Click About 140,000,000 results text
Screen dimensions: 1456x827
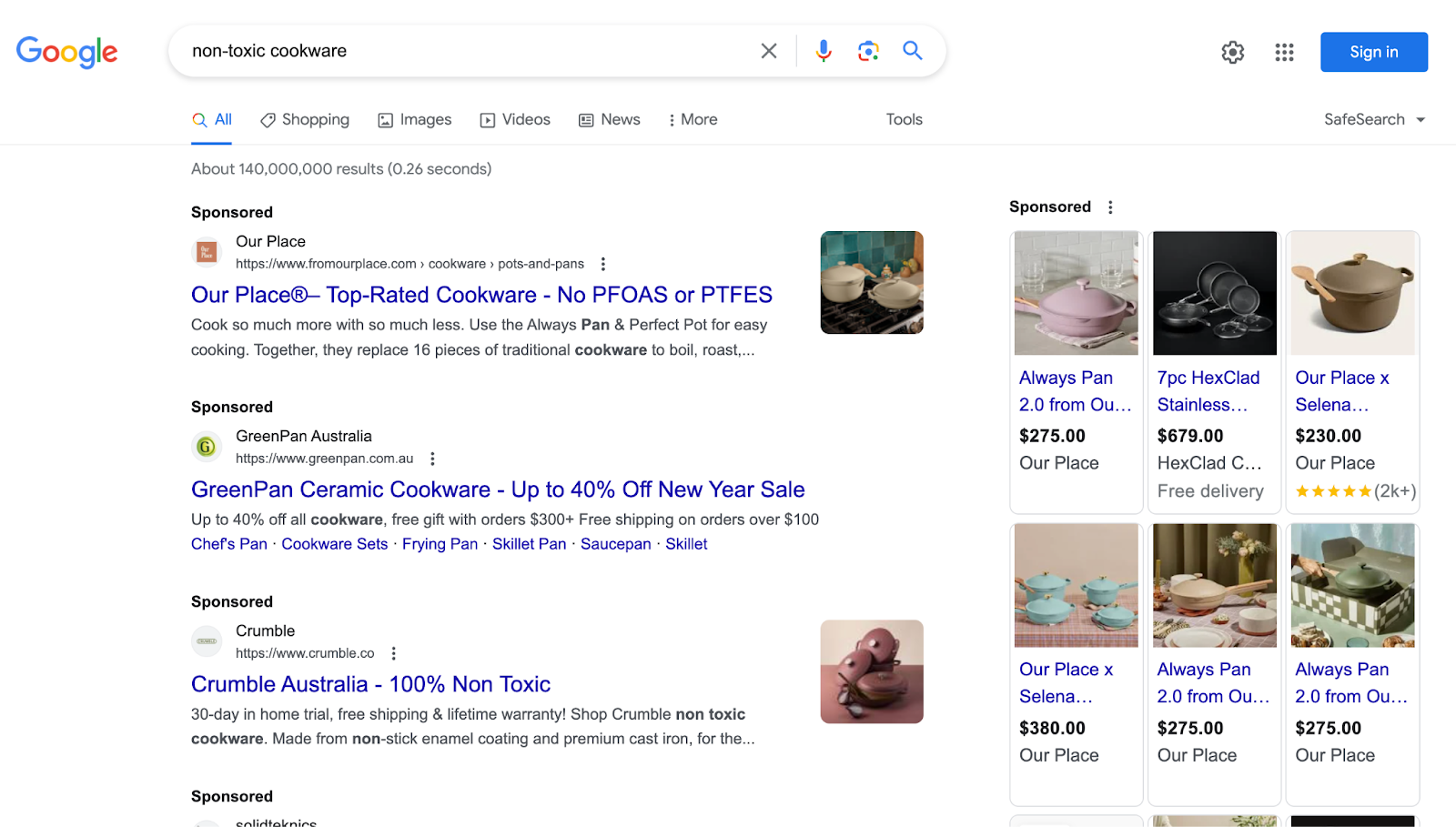coord(341,169)
